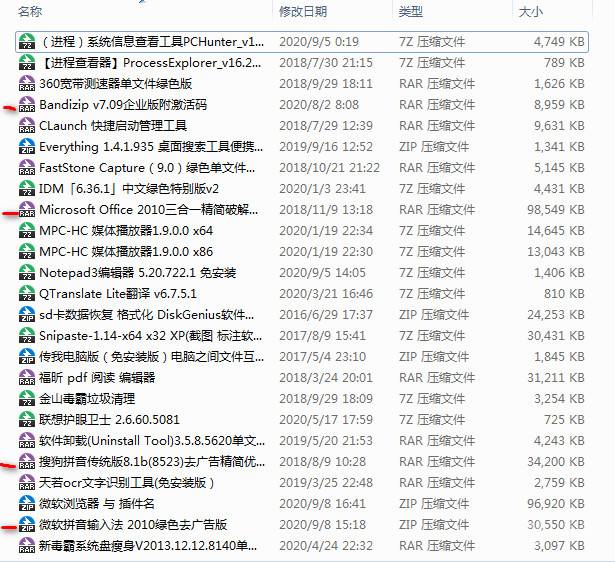
Task: Select file name QTranslate Lite翻译 v6.7.5.1
Action: 118,294
